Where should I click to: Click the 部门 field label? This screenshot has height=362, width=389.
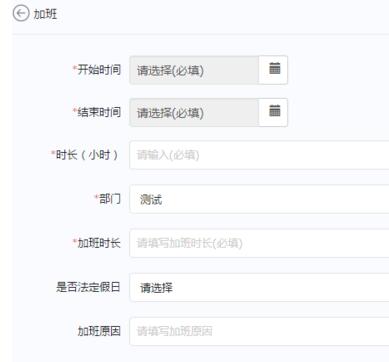tap(110, 199)
